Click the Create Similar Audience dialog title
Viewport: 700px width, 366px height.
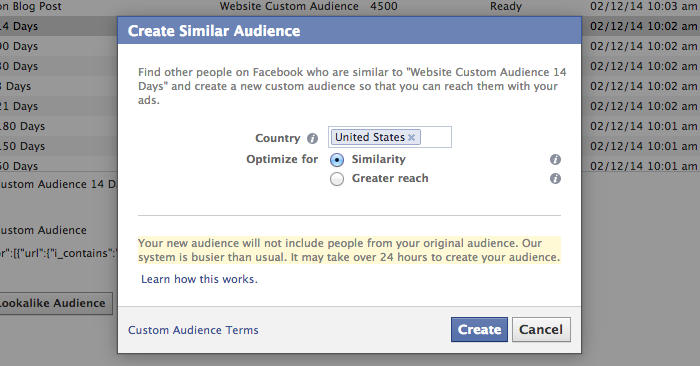pyautogui.click(x=214, y=31)
